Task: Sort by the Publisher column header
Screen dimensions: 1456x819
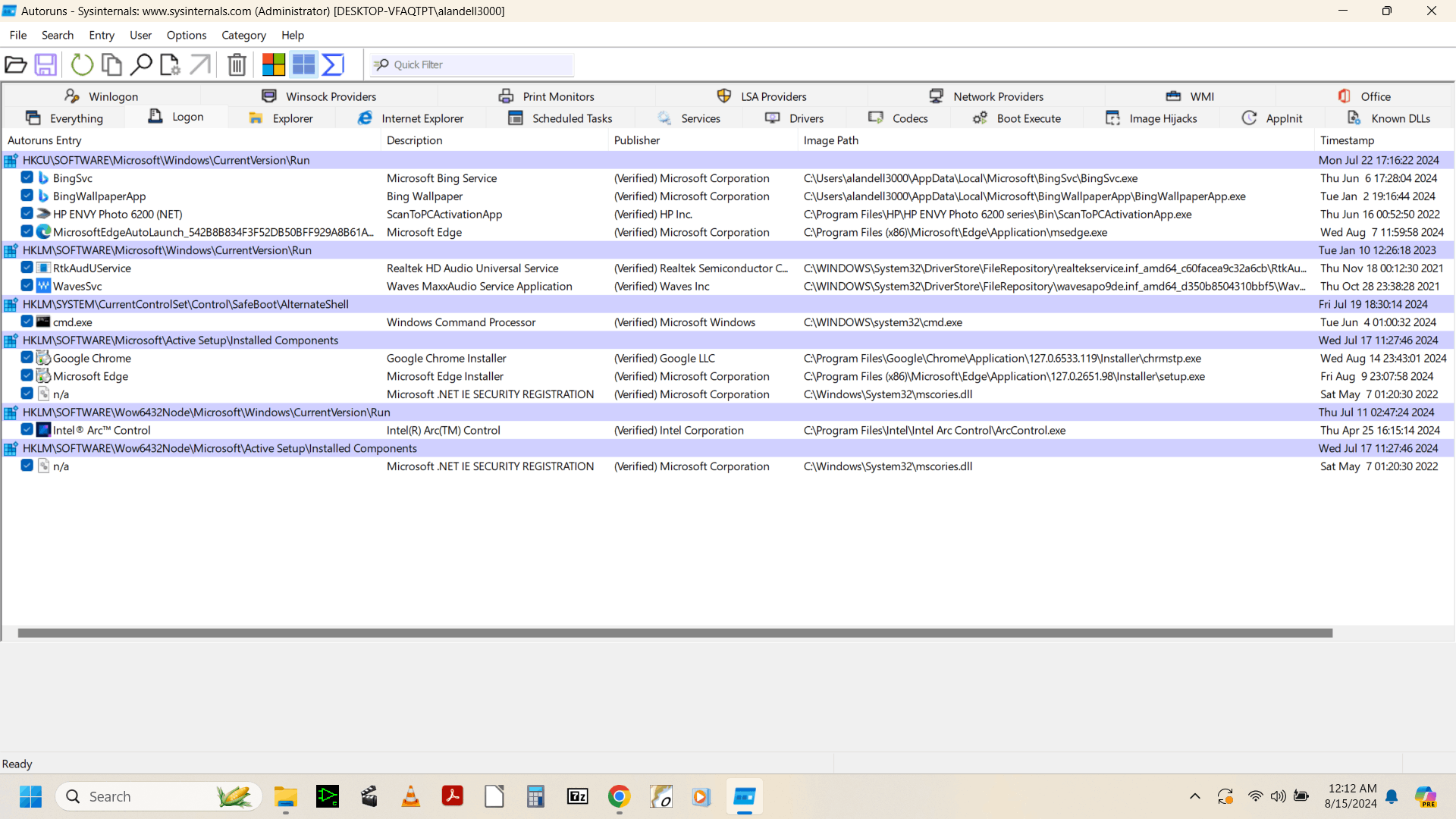Action: [637, 140]
